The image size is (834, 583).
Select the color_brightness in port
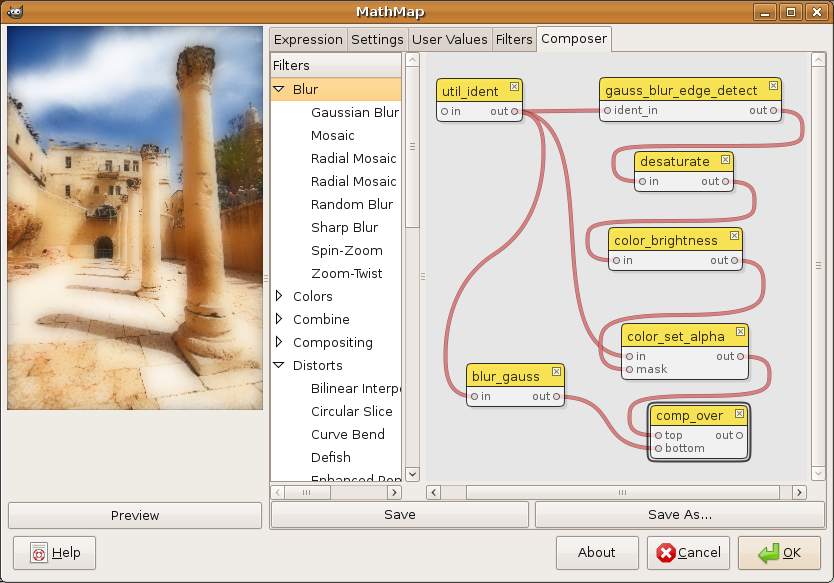tap(616, 261)
